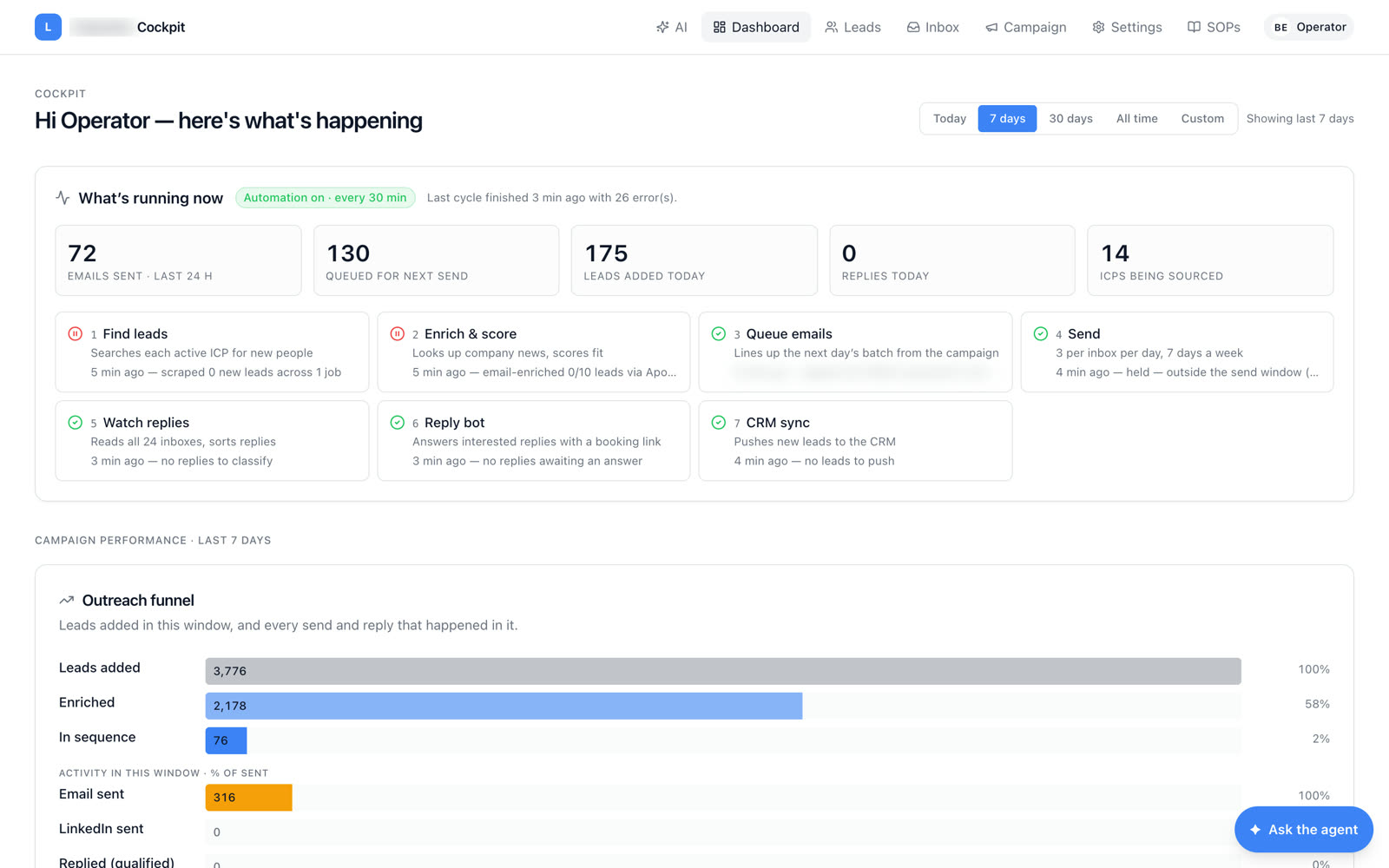Click check icon on Watch replies card

click(x=76, y=422)
